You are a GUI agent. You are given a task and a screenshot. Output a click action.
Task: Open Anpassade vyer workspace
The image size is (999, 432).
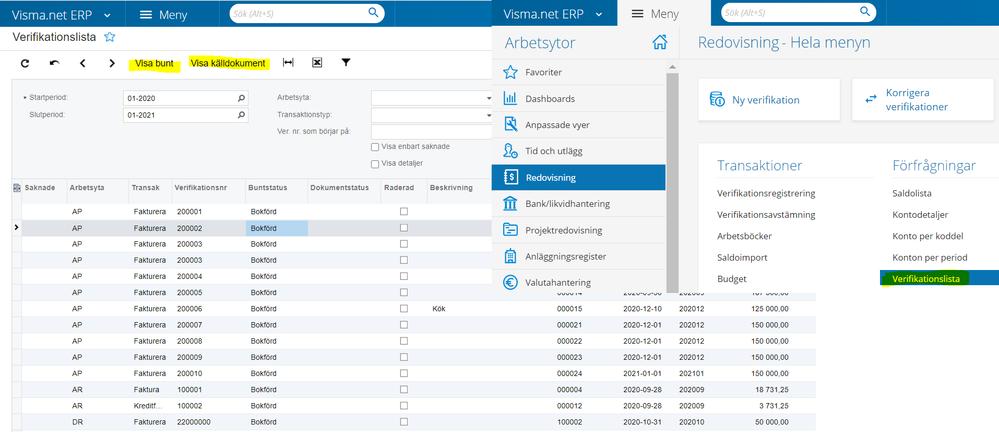[x=579, y=125]
